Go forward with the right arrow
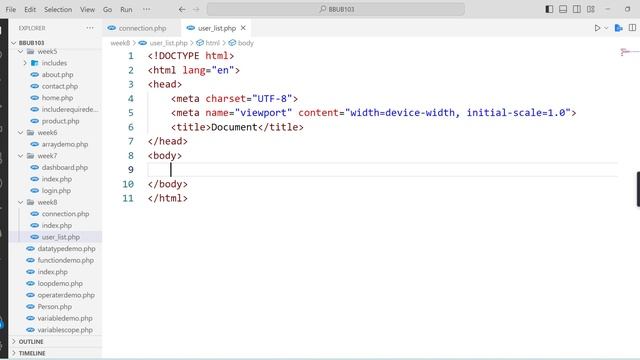640x360 pixels. 196,9
